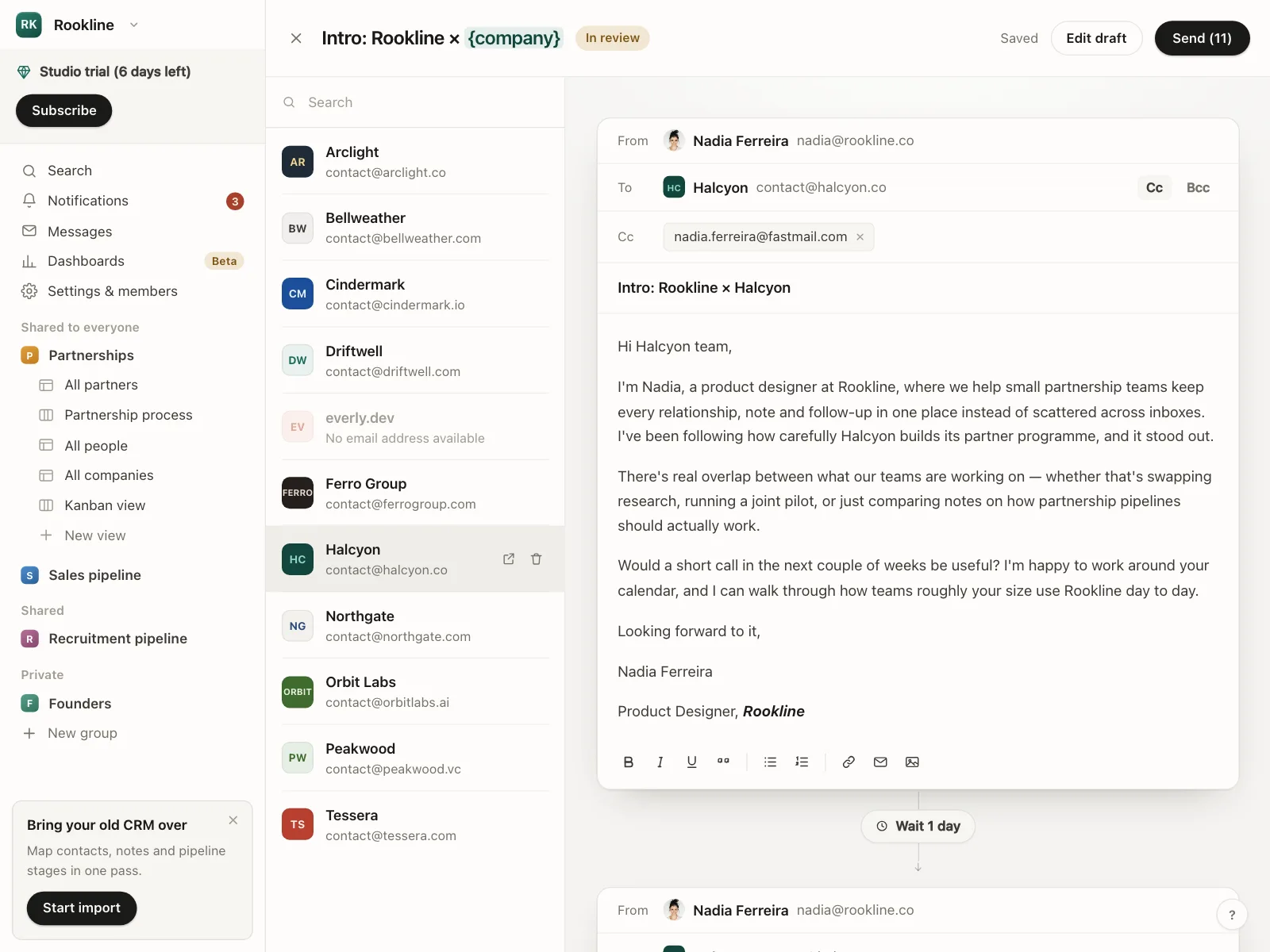This screenshot has width=1270, height=952.
Task: Insert a block quote
Action: click(723, 762)
